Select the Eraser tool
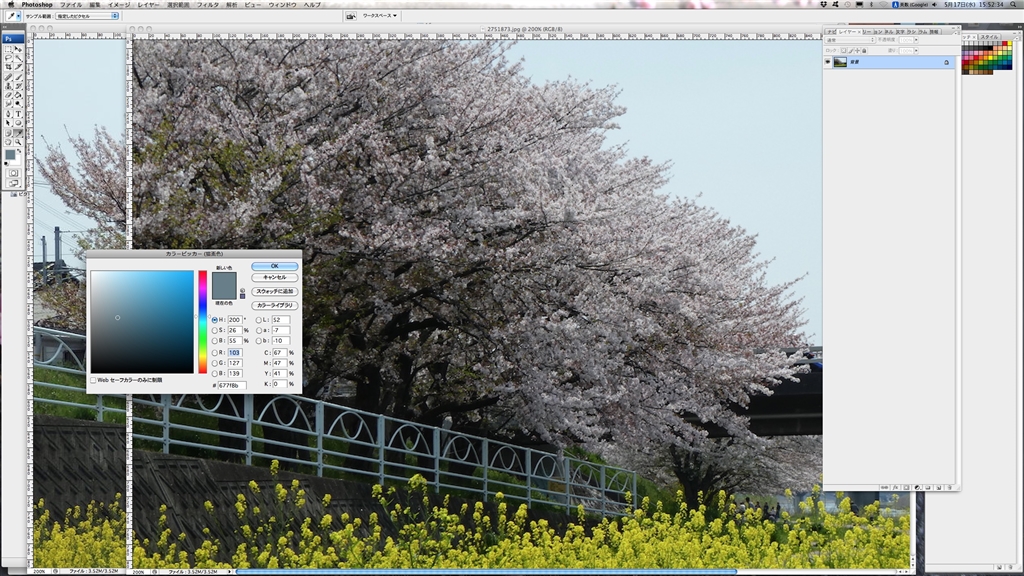This screenshot has width=1024, height=576. (x=8, y=95)
